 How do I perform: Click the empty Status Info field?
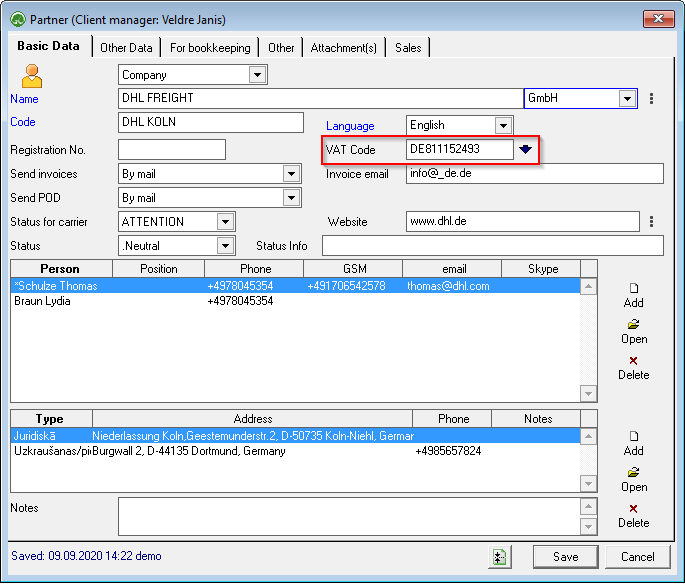point(493,245)
